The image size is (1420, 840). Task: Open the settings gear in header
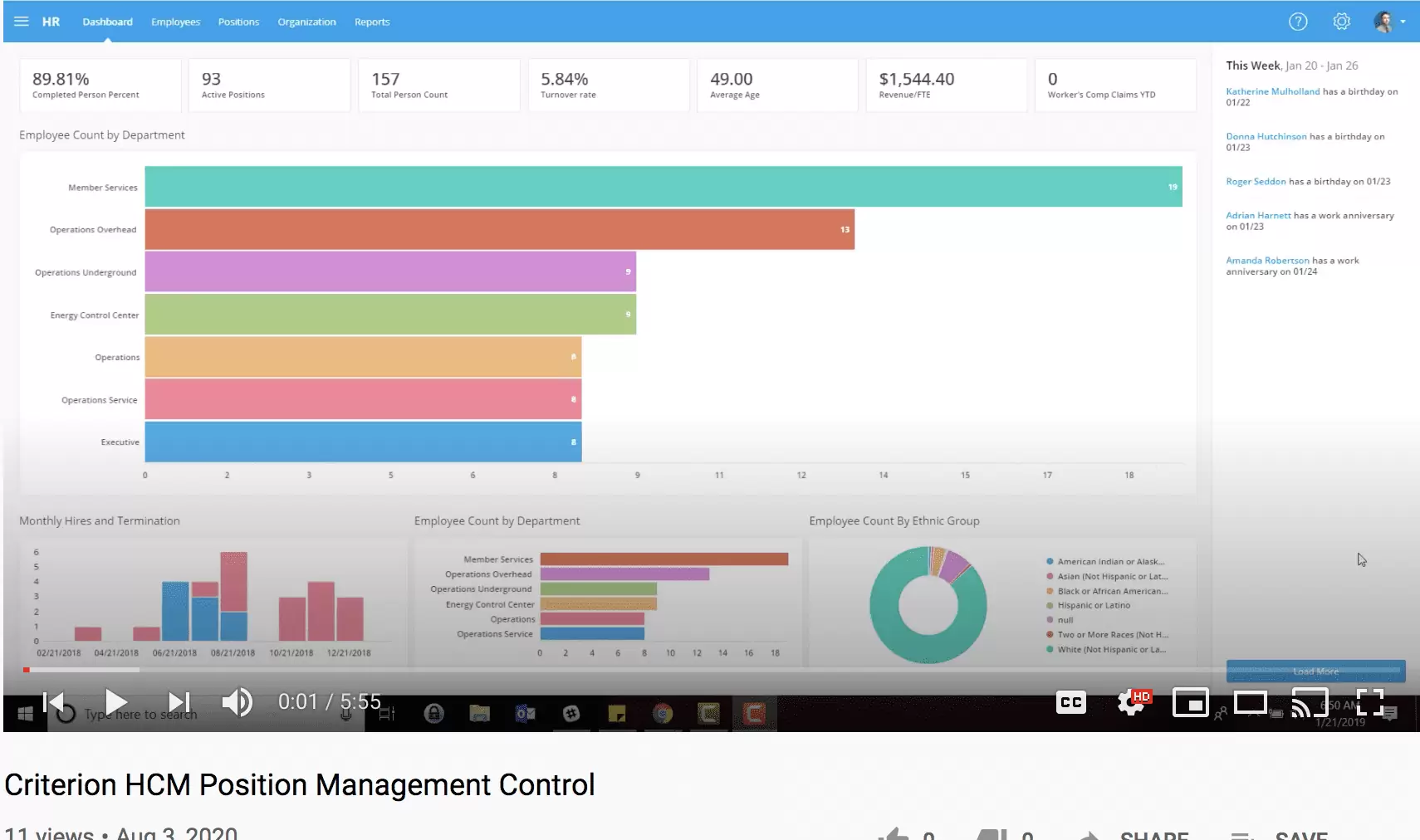[x=1341, y=22]
